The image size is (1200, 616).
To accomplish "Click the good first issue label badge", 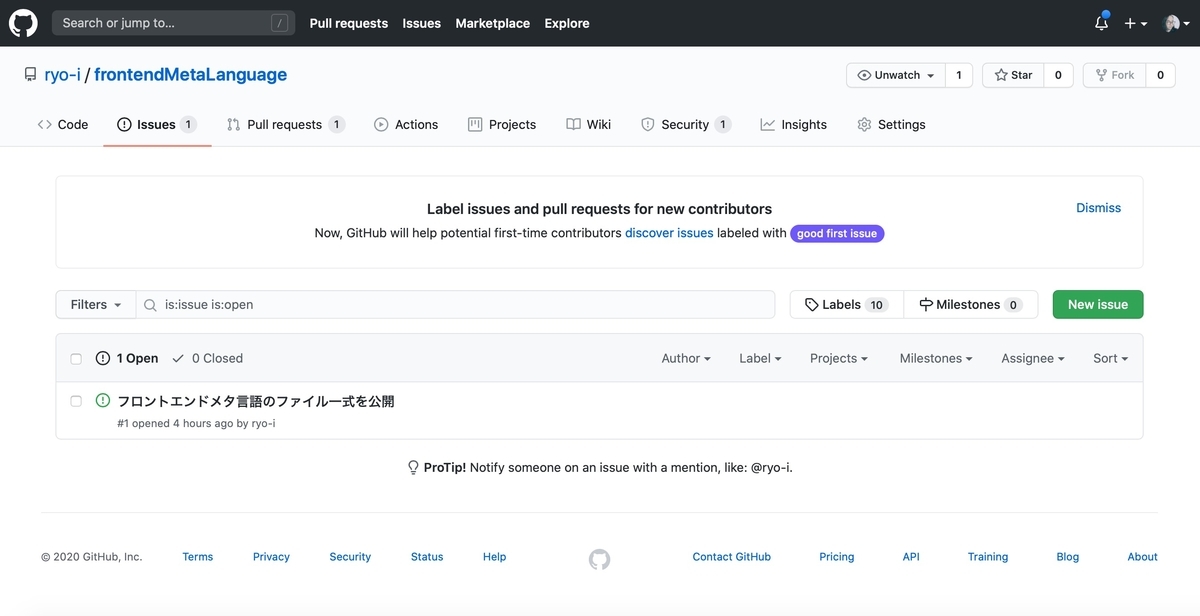I will [x=837, y=233].
